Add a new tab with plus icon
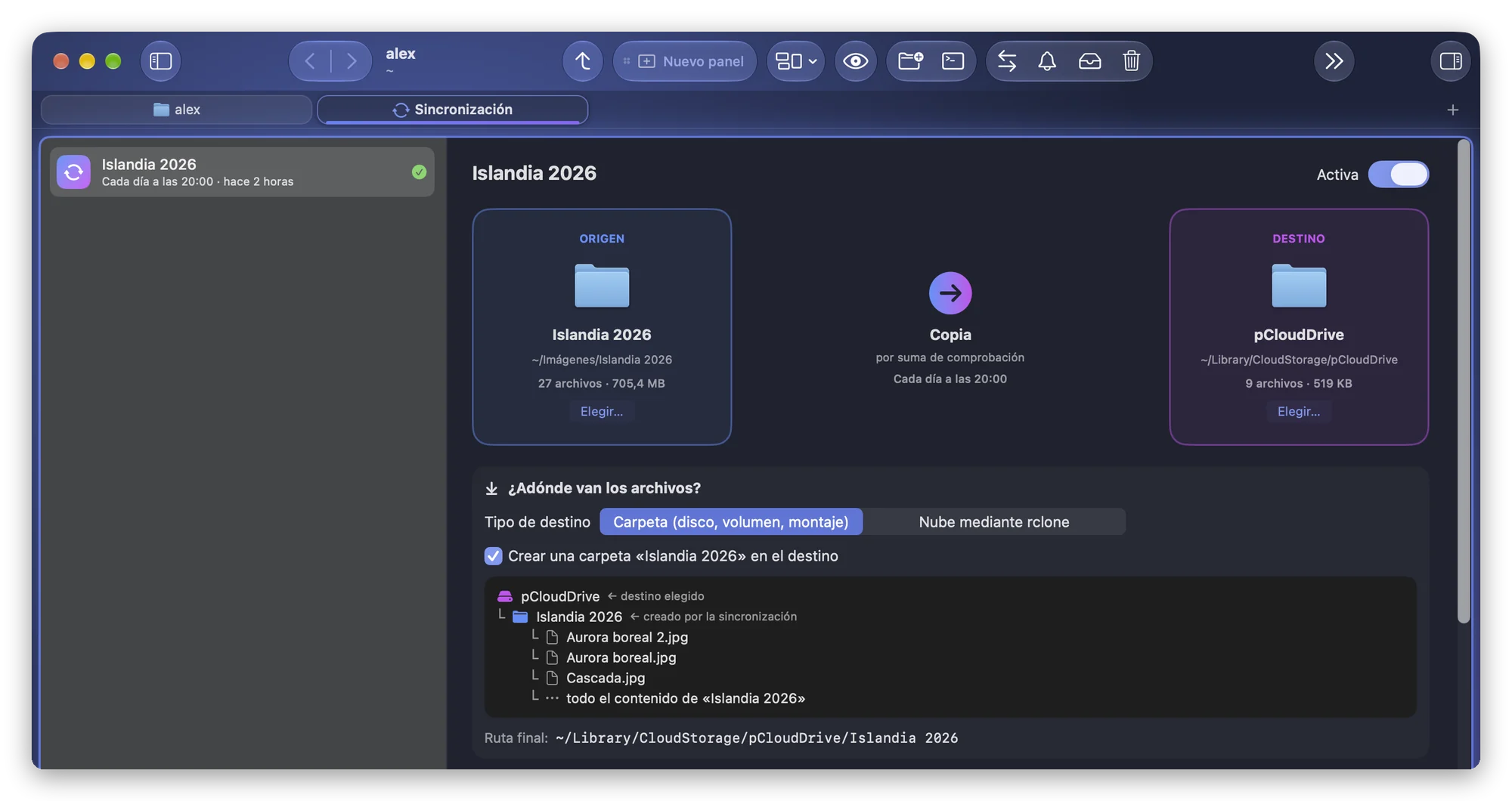Image resolution: width=1512 pixels, height=801 pixels. [1452, 110]
